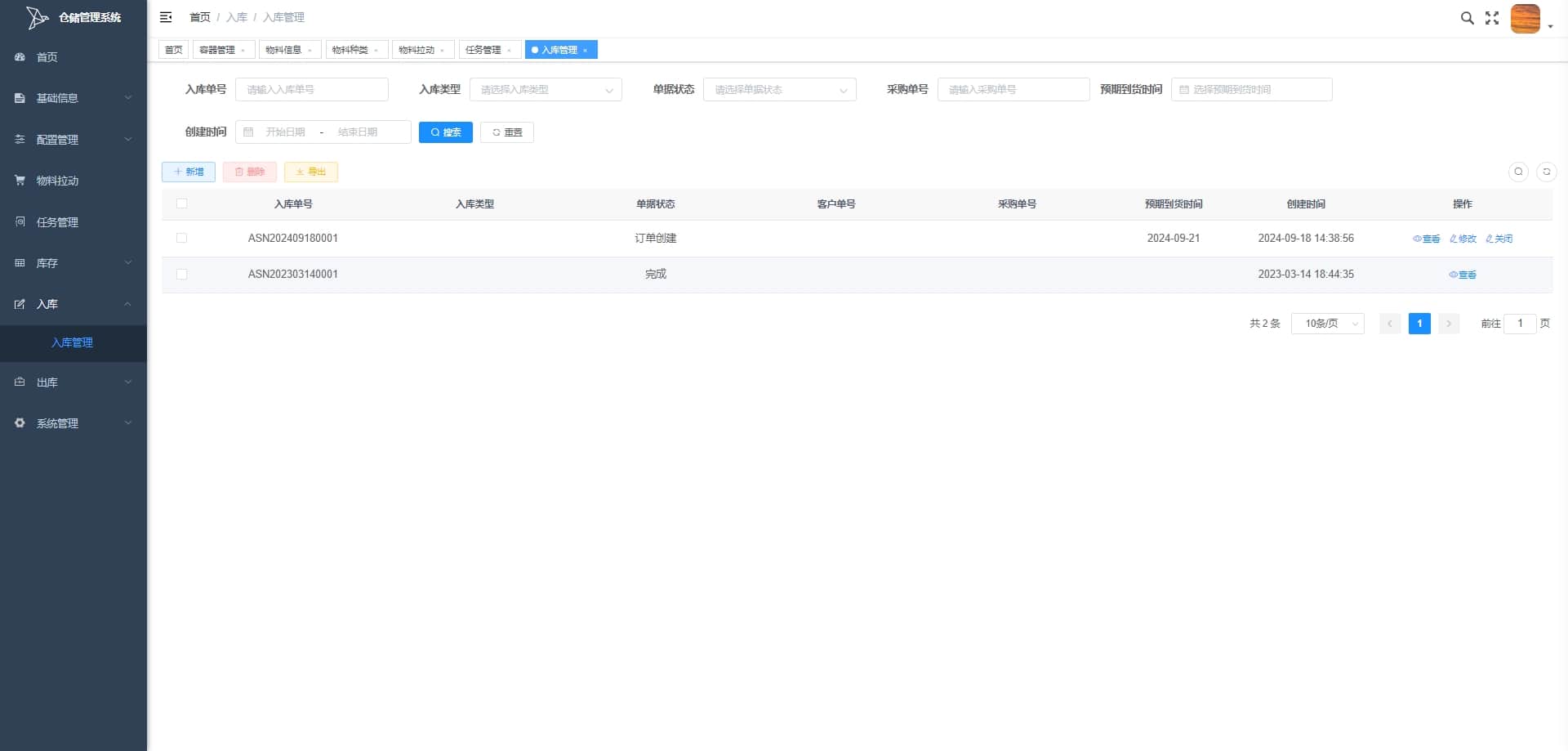Click the 删除 delete button
The height and width of the screenshot is (751, 1568).
pos(250,172)
